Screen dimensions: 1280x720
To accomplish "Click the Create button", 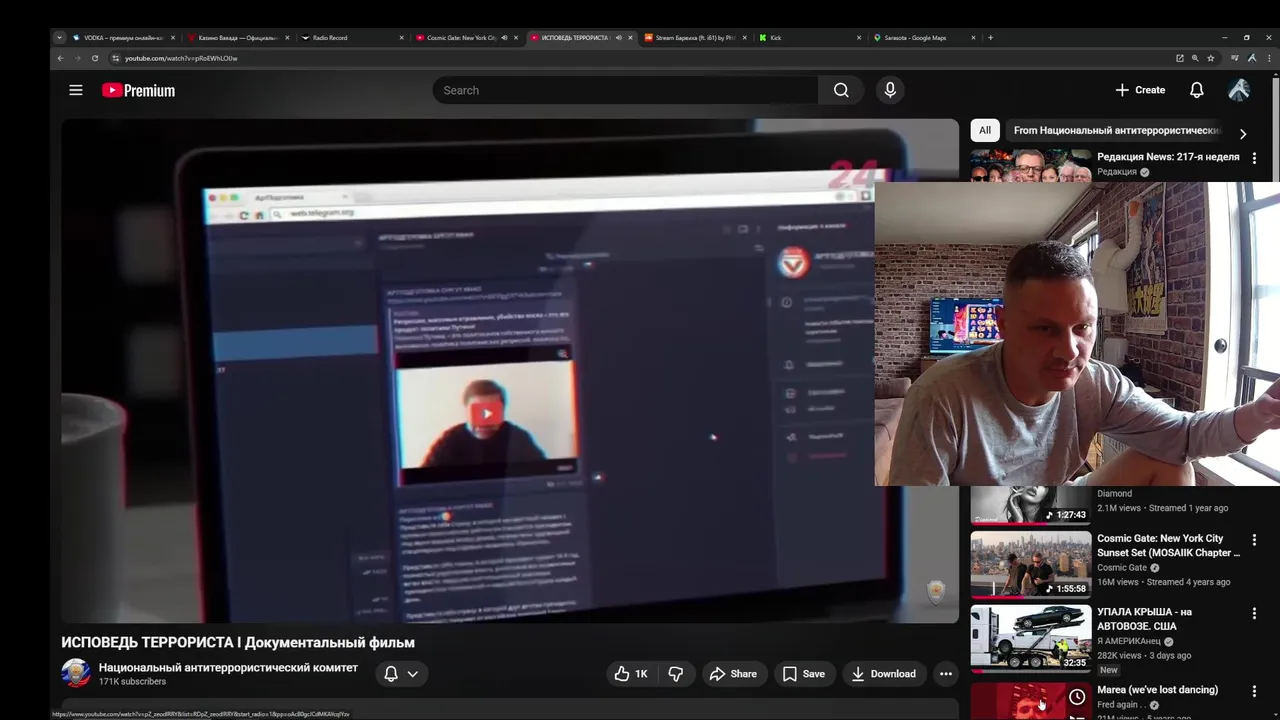I will tap(1140, 90).
